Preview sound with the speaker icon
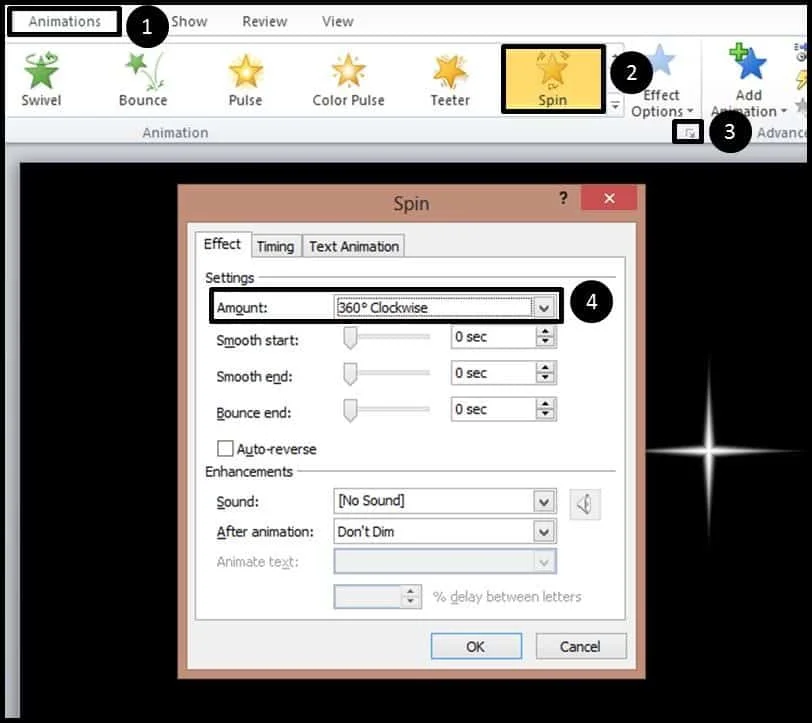 [585, 504]
